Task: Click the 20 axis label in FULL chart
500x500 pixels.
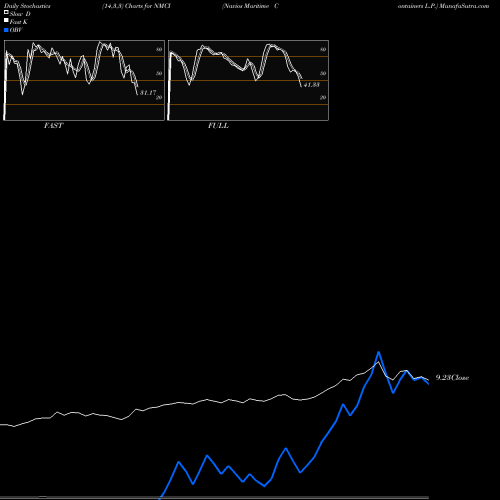Action: click(323, 97)
